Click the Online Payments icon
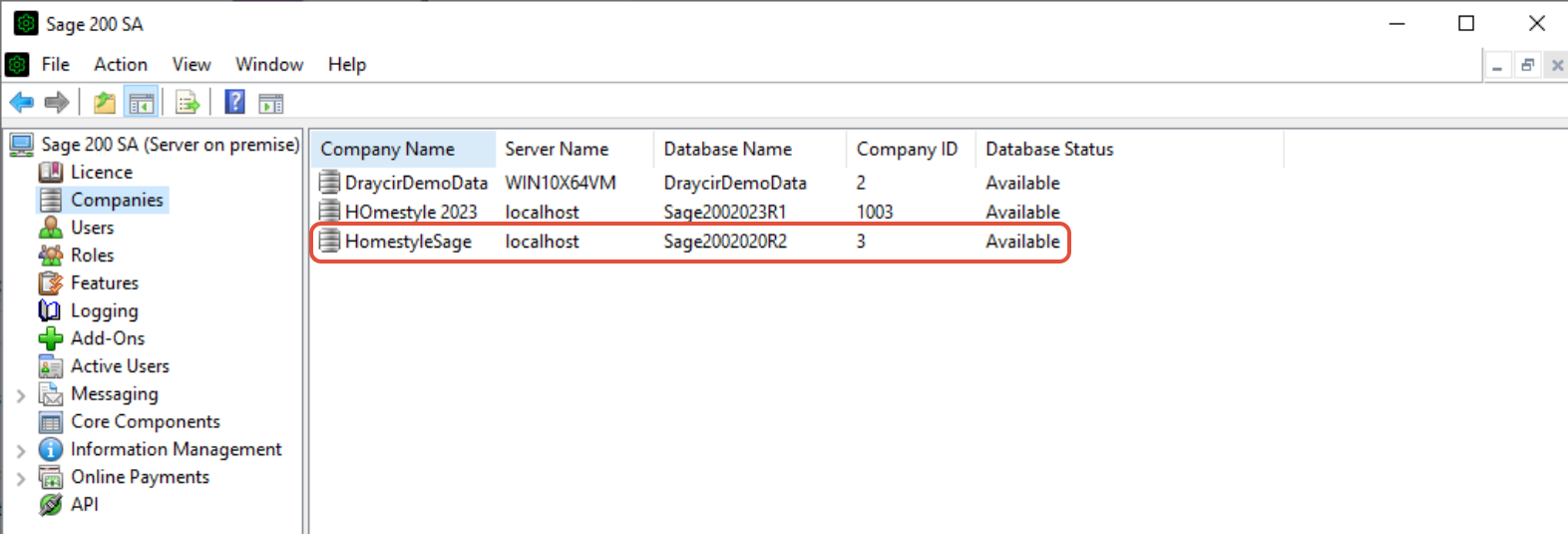The width and height of the screenshot is (1568, 534). 51,477
